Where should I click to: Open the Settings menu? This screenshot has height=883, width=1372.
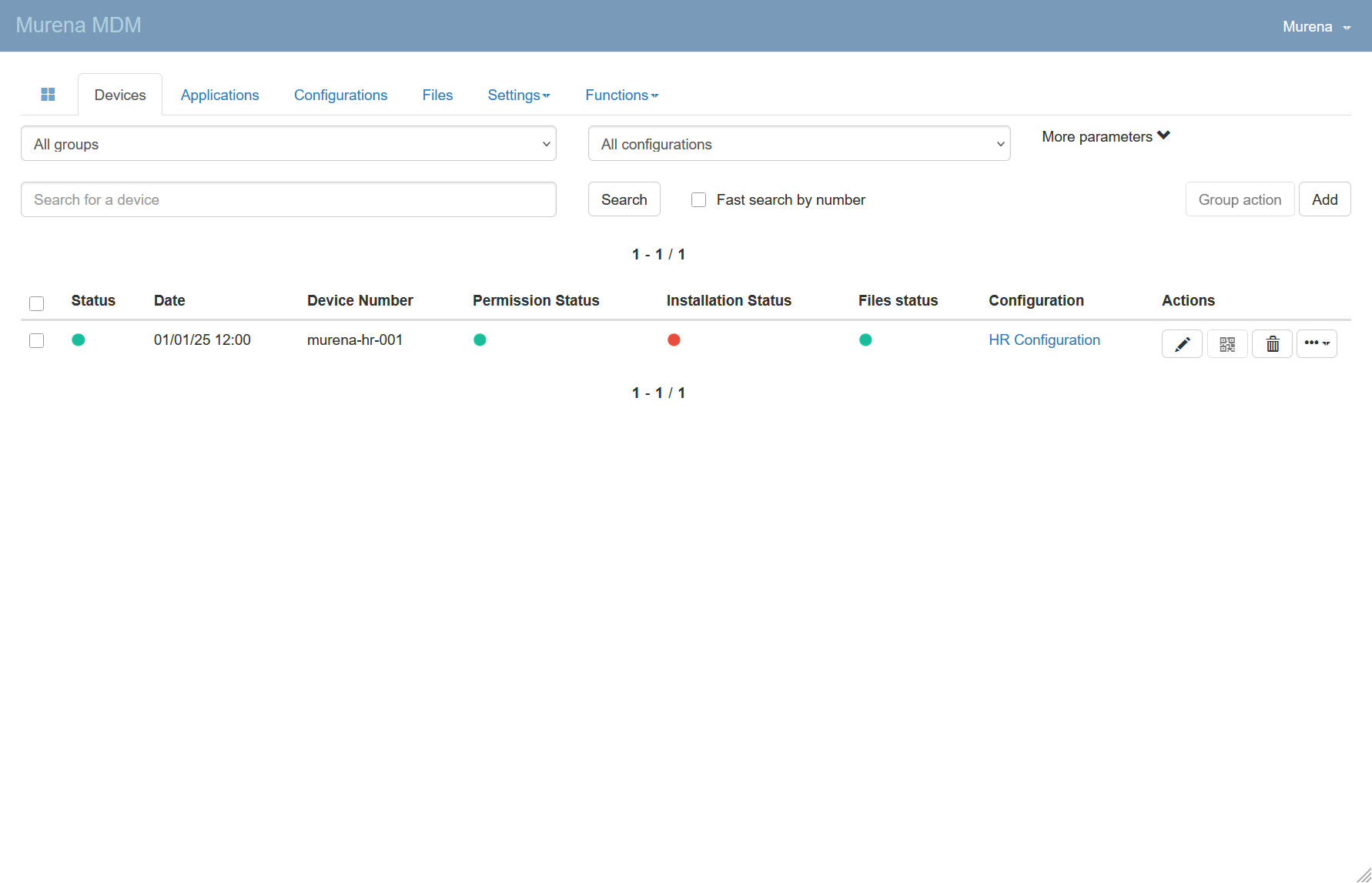[x=518, y=95]
